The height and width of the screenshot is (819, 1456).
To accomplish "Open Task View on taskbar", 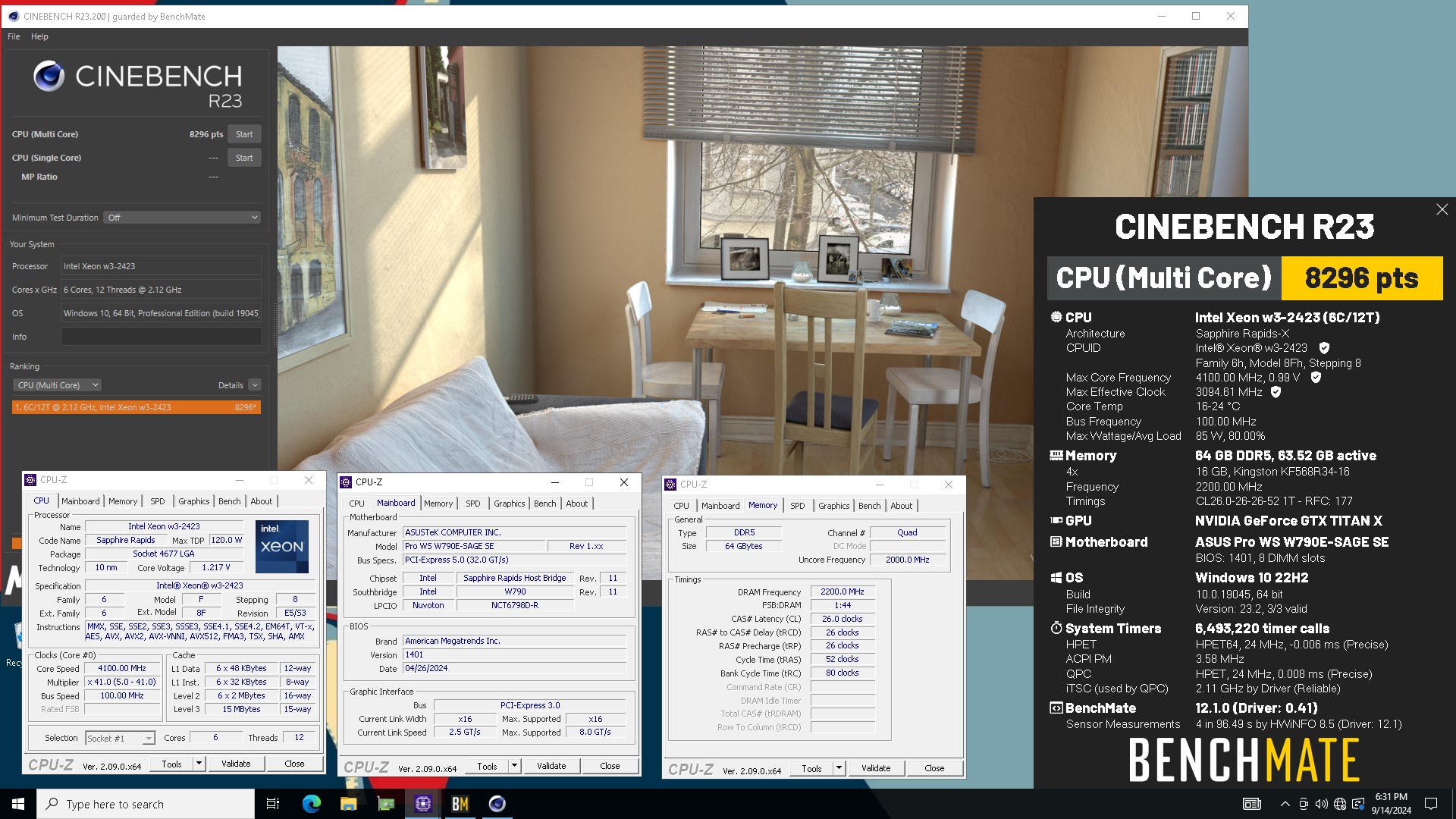I will pos(273,804).
